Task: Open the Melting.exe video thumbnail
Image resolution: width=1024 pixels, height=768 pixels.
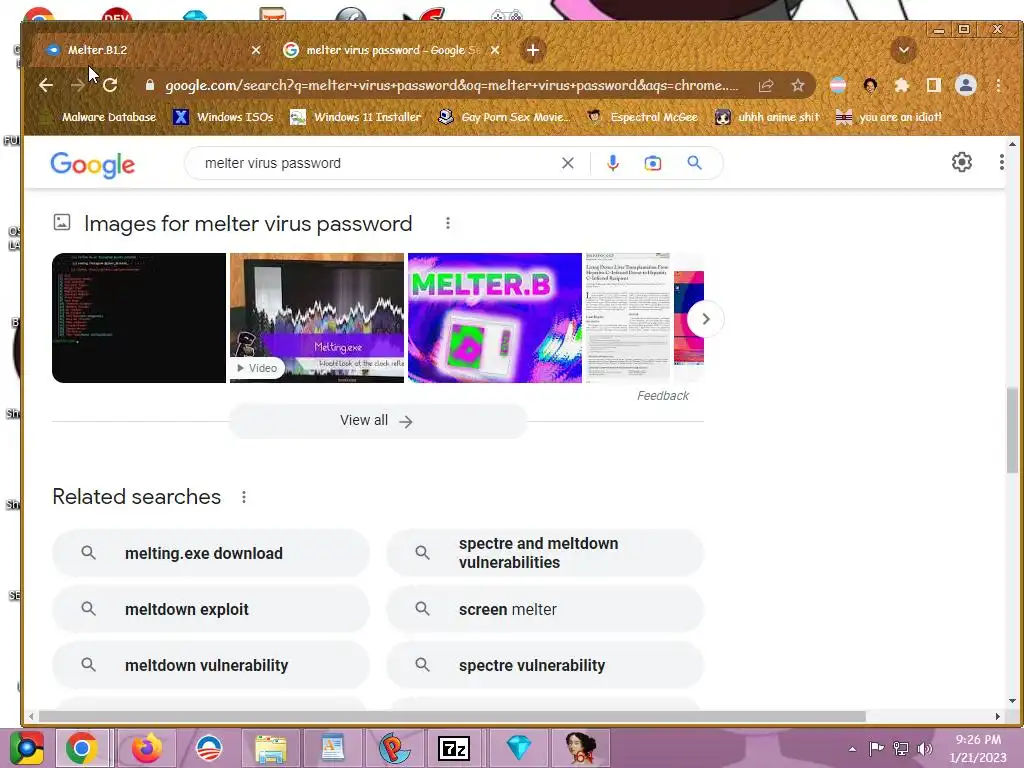Action: [317, 318]
